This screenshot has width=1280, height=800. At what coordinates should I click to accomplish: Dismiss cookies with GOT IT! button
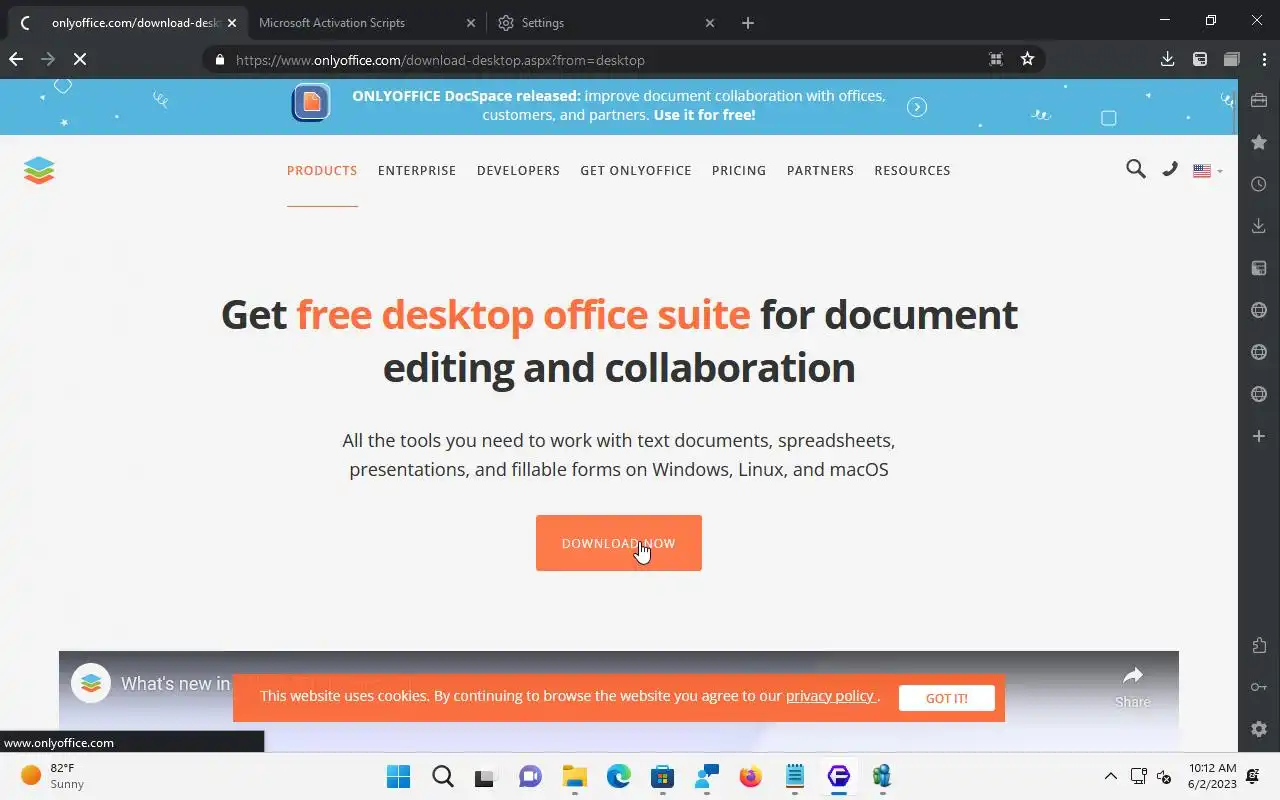pos(946,698)
